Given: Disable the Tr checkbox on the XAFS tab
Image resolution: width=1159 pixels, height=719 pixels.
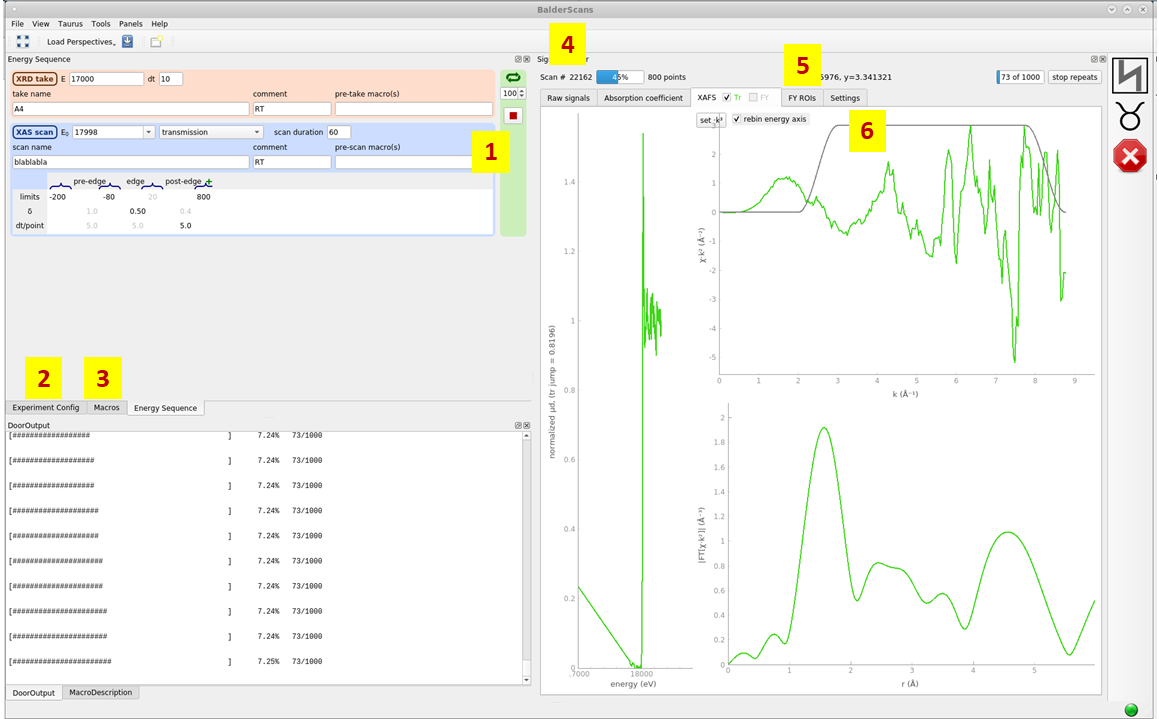Looking at the screenshot, I should coord(726,98).
